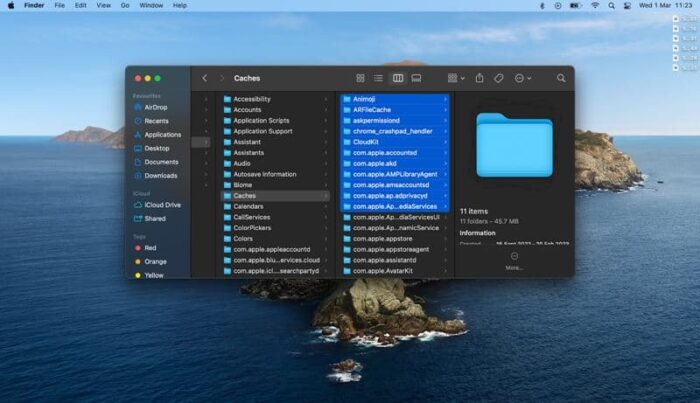Image resolution: width=700 pixels, height=403 pixels.
Task: Click the Wi-Fi status icon
Action: click(595, 5)
